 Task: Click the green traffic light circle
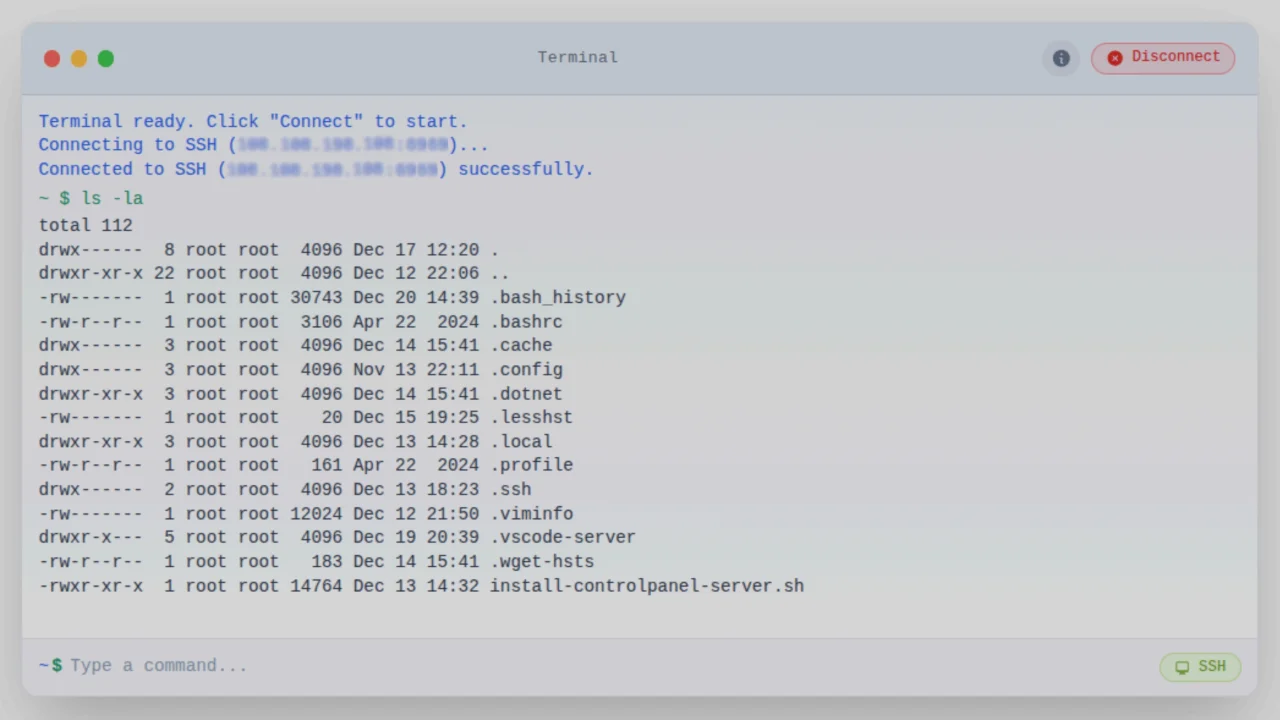[106, 58]
